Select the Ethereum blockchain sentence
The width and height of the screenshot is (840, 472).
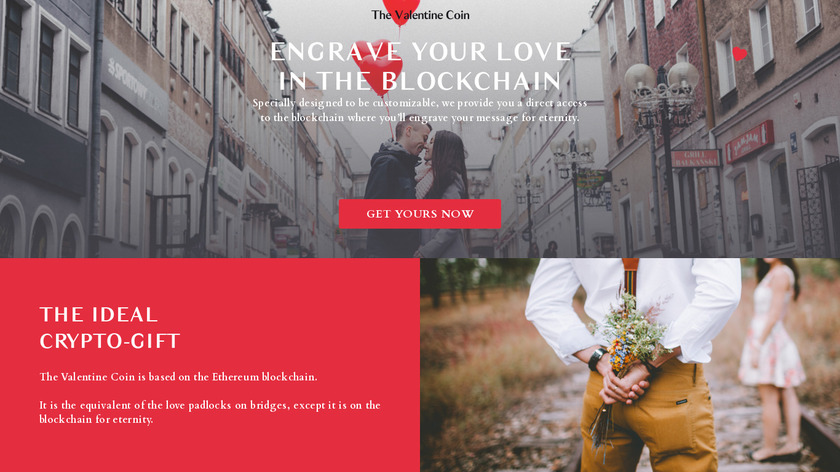tap(178, 377)
